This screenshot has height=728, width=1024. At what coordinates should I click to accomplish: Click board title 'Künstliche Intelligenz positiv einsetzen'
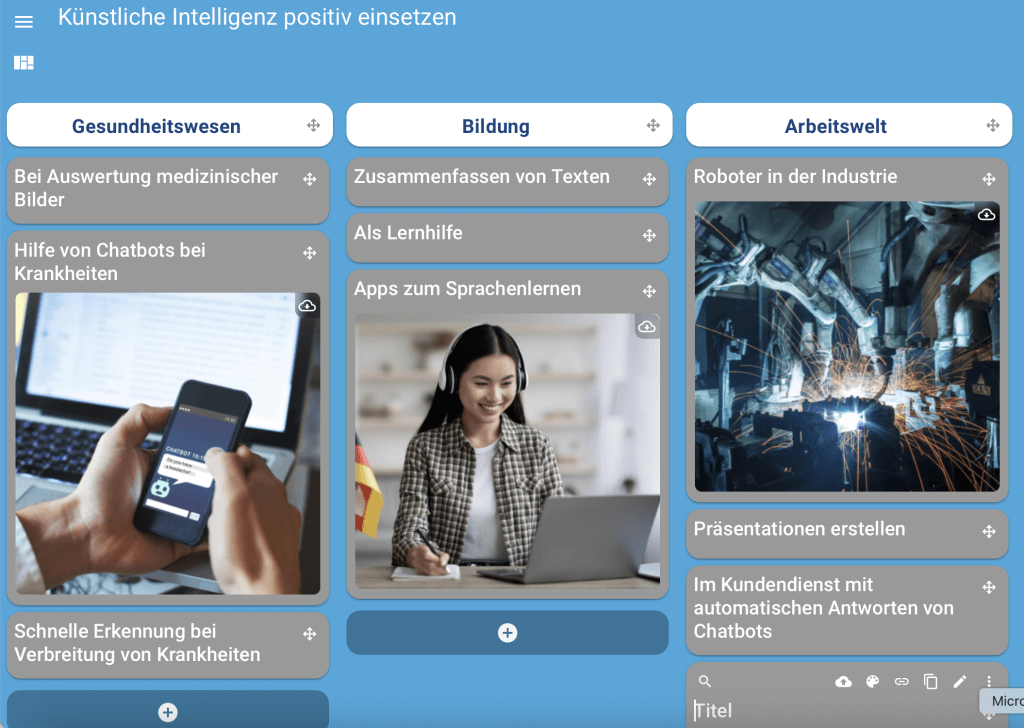click(x=257, y=18)
